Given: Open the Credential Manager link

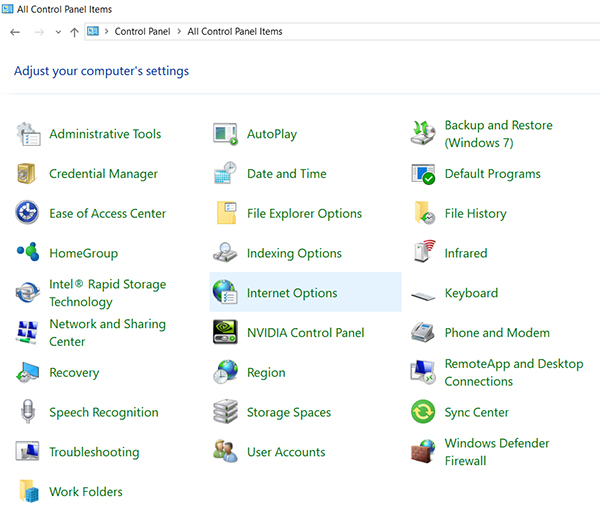Looking at the screenshot, I should tap(103, 174).
